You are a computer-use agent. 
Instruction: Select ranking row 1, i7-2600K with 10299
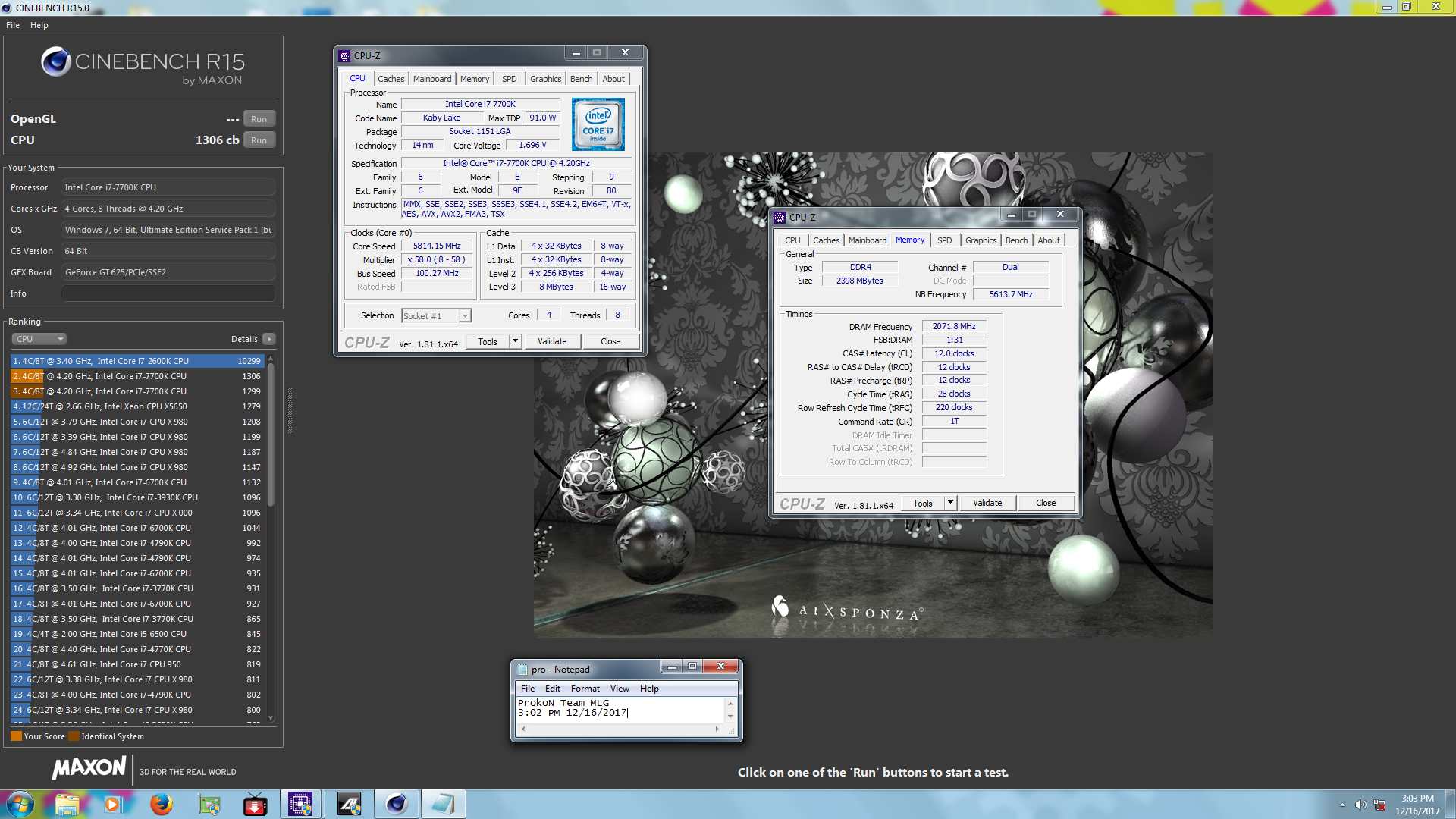point(138,361)
